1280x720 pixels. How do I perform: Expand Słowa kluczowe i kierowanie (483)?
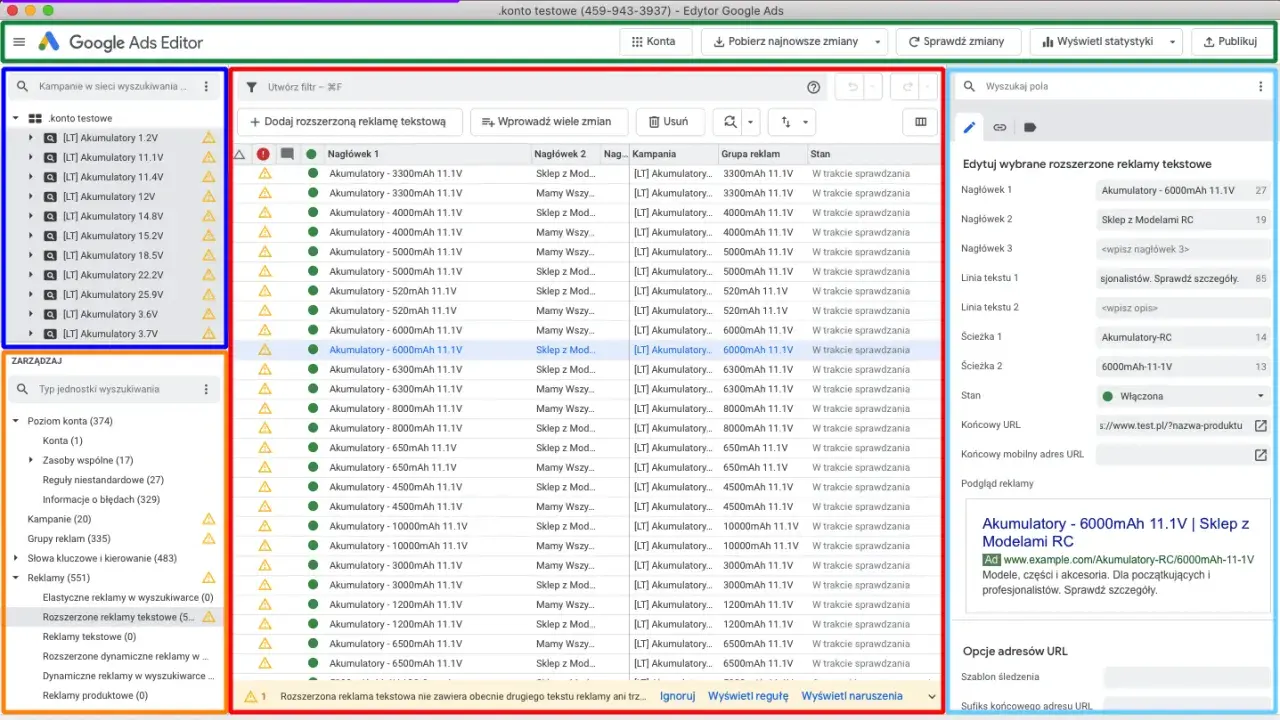coord(16,558)
